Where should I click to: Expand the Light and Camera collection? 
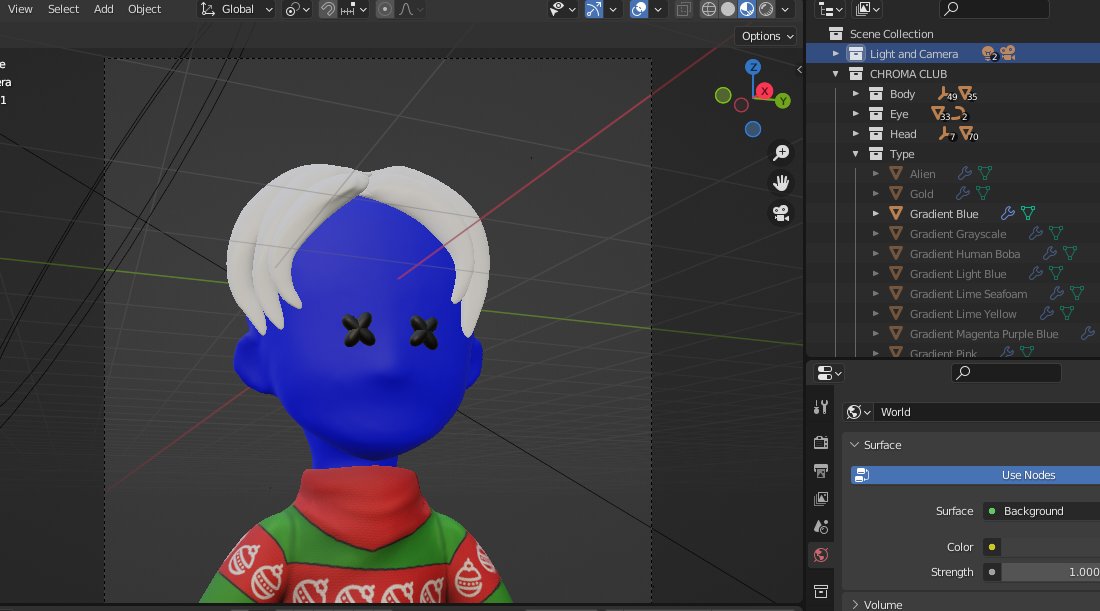836,54
